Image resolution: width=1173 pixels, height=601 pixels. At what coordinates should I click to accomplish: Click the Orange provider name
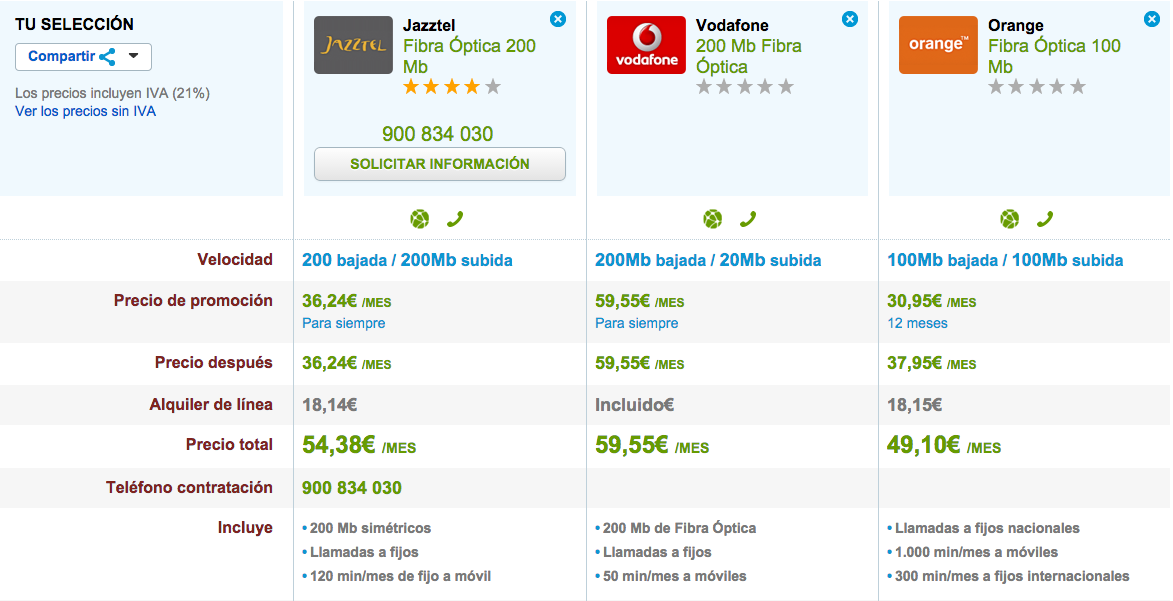1015,25
